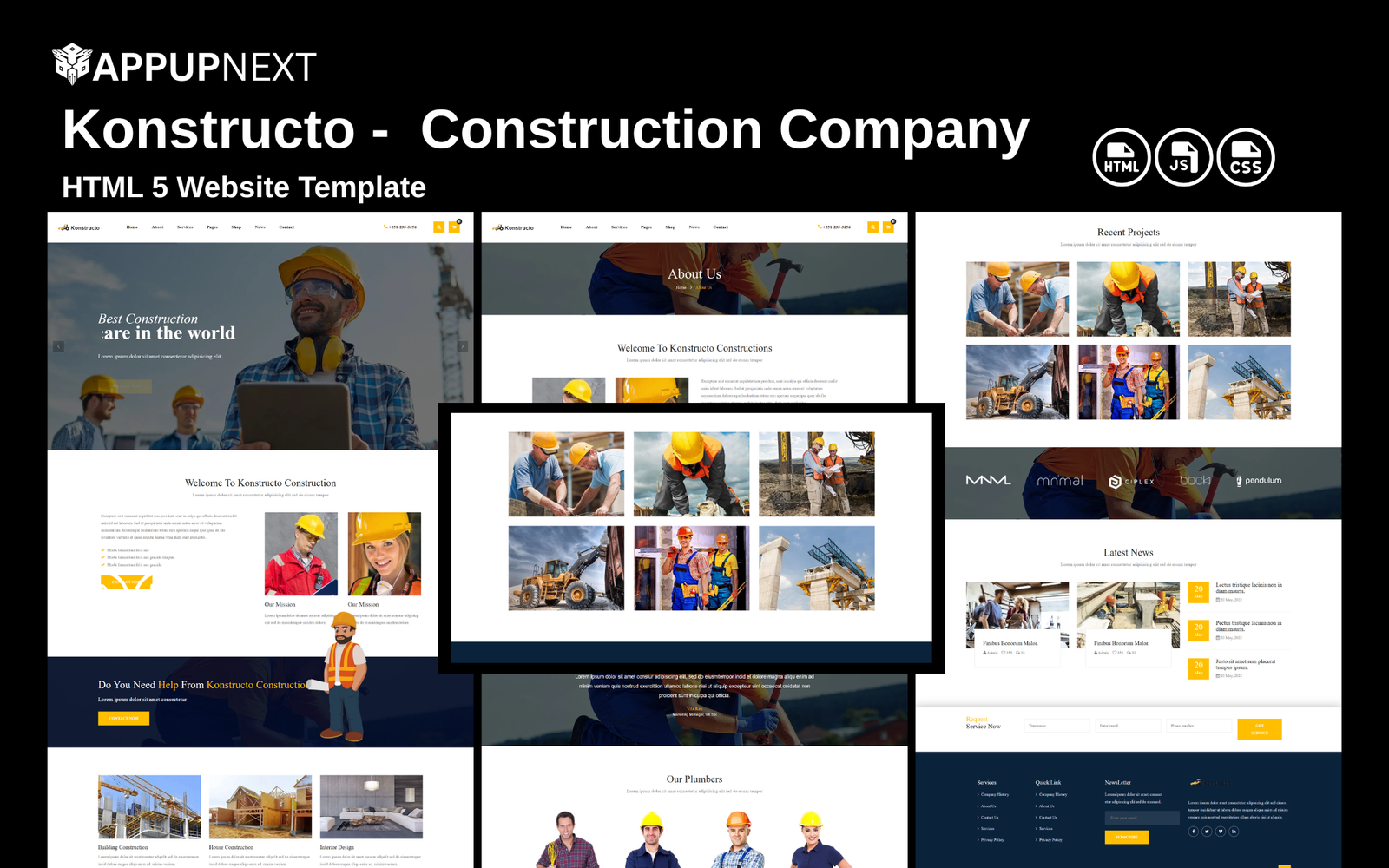1389x868 pixels.
Task: Open the Building Construction service image
Action: (x=149, y=806)
